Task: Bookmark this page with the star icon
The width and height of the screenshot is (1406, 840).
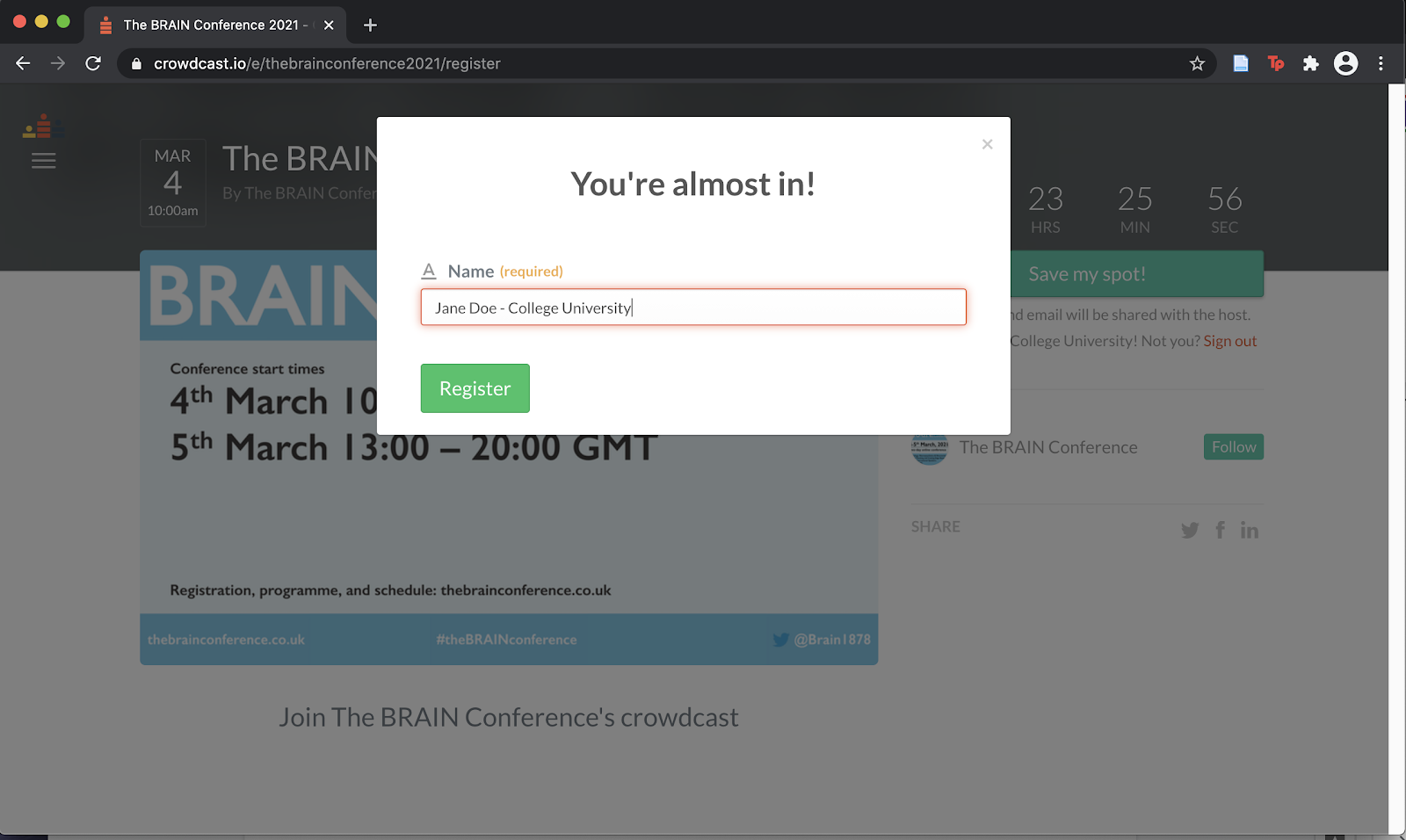Action: pos(1197,63)
